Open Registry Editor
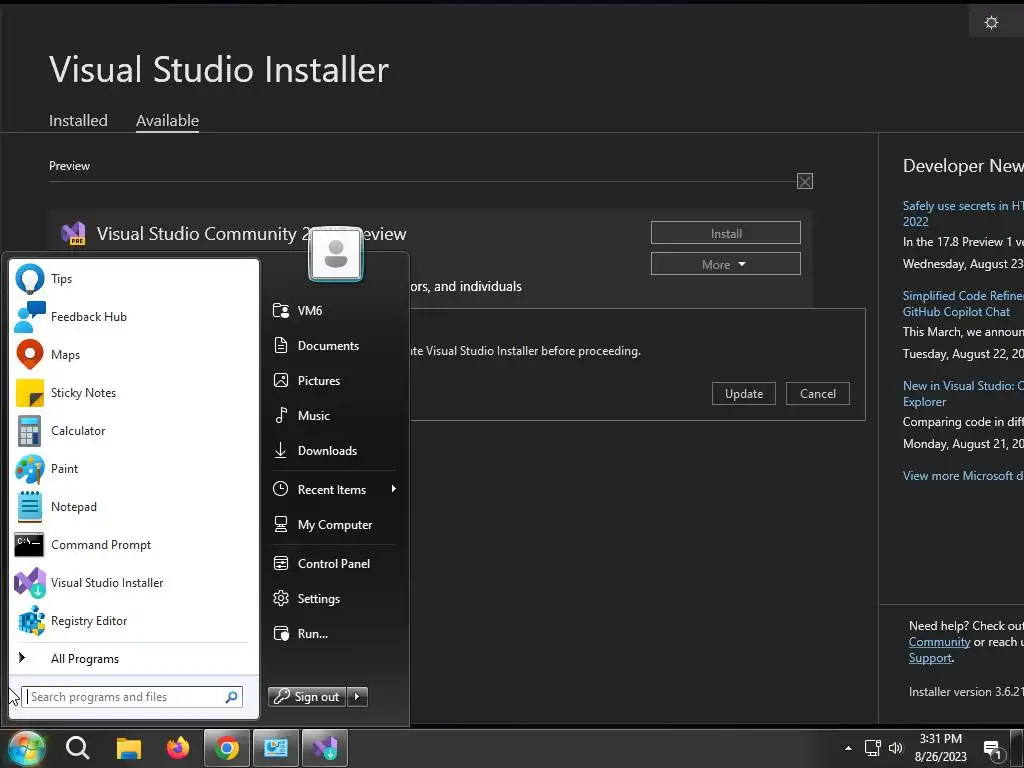Screen dimensions: 1024x768 tap(134, 621)
